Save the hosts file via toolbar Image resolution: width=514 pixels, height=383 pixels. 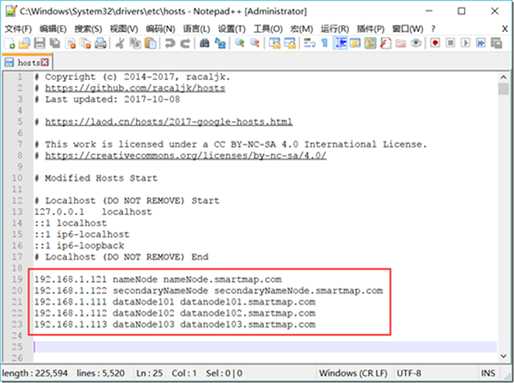tap(39, 43)
